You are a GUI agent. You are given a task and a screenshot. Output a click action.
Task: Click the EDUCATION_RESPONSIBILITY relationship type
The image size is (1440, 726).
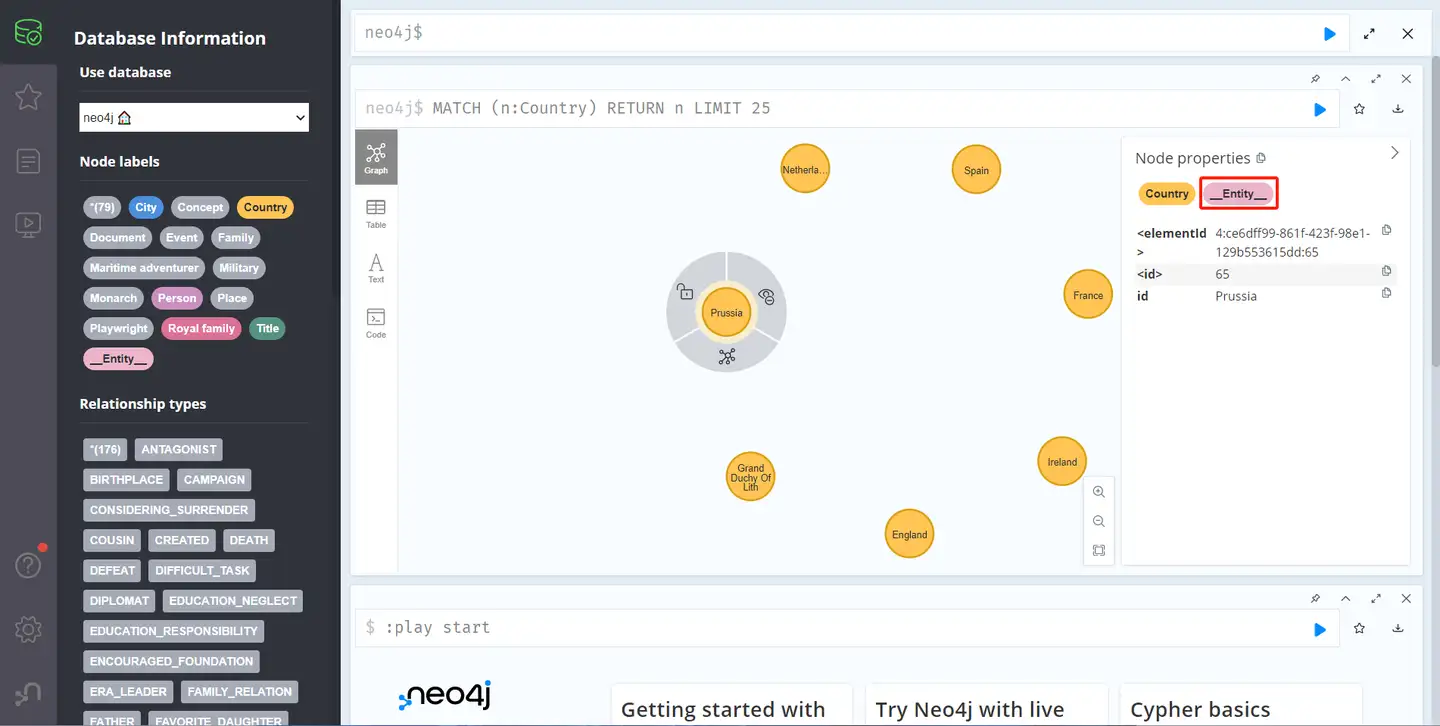(174, 631)
